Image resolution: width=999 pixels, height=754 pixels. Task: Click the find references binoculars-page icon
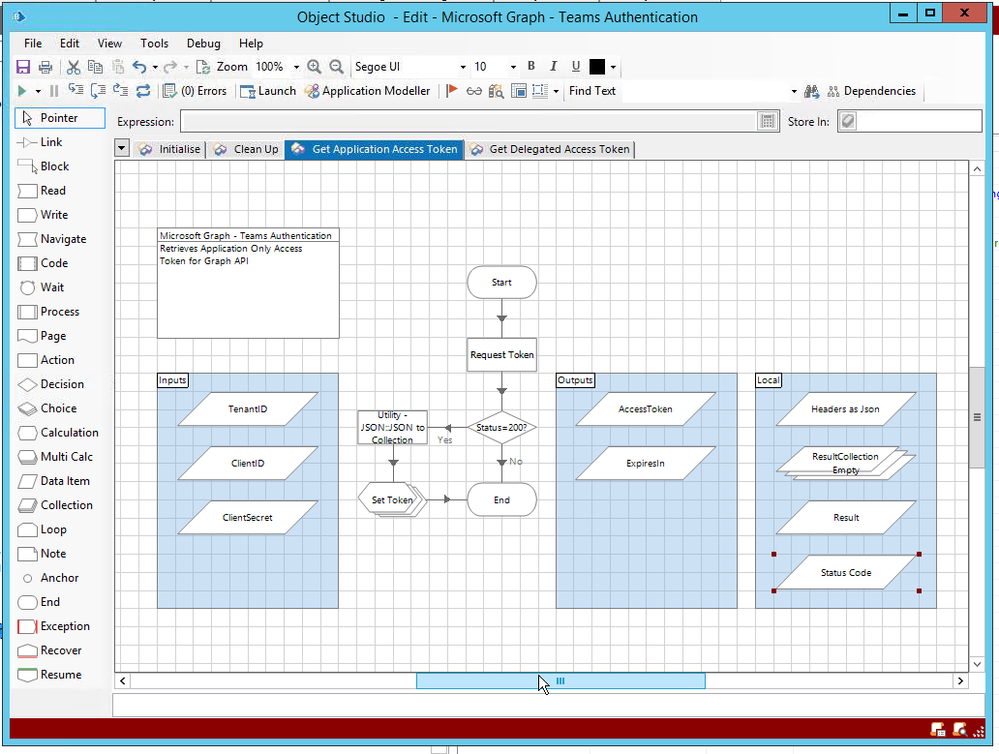(x=496, y=91)
